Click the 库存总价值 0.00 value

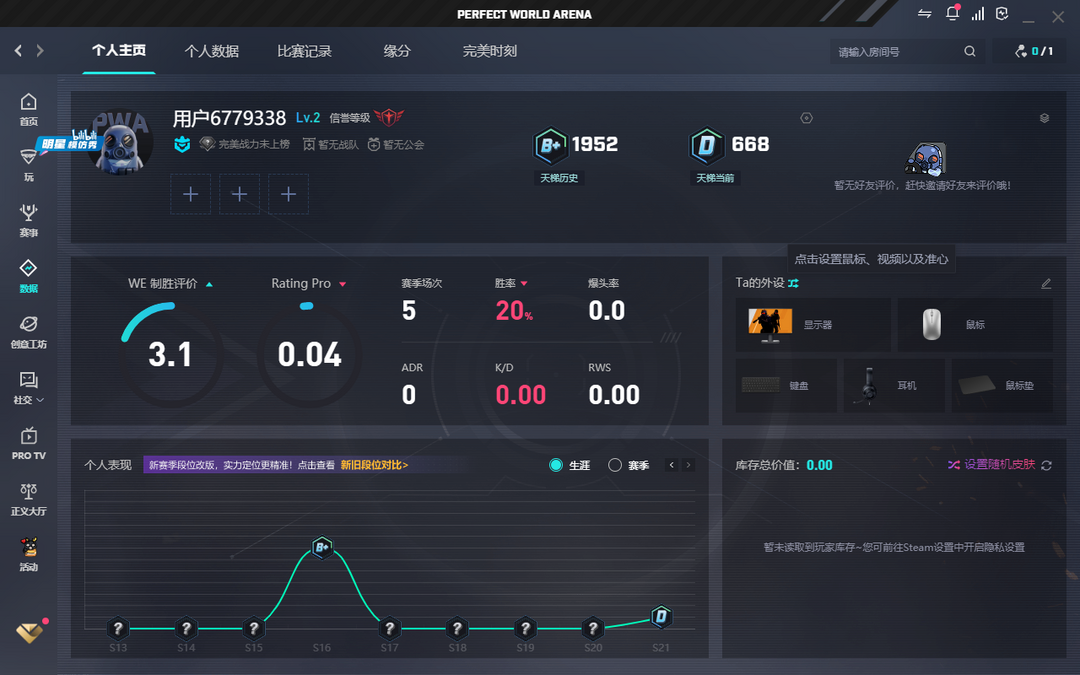[x=820, y=465]
